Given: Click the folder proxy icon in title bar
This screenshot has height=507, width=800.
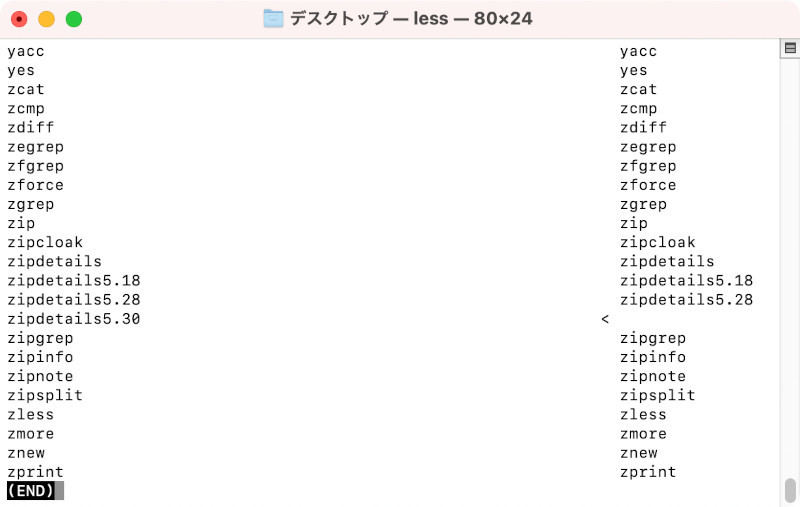Looking at the screenshot, I should (x=273, y=19).
